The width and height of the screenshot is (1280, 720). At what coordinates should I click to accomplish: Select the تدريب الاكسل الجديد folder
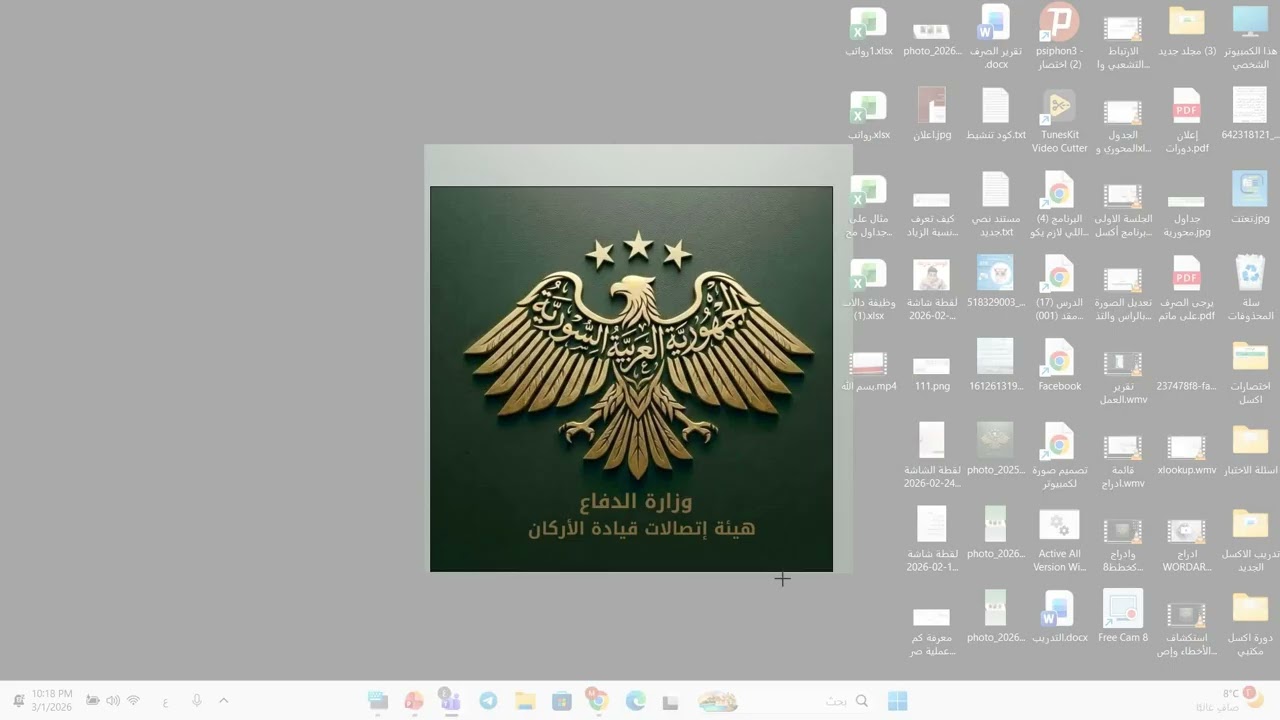1250,540
